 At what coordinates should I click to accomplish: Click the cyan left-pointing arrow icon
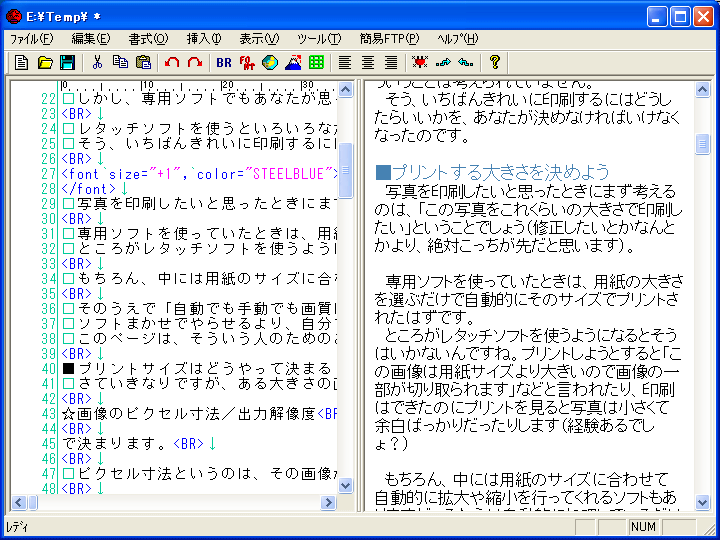(466, 62)
